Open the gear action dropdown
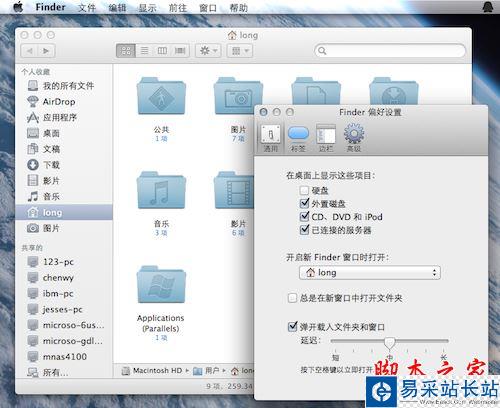 pos(208,51)
